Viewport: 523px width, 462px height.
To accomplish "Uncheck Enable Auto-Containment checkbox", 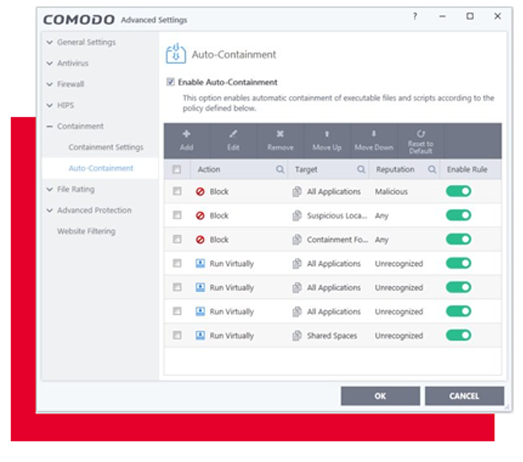I will pos(170,82).
